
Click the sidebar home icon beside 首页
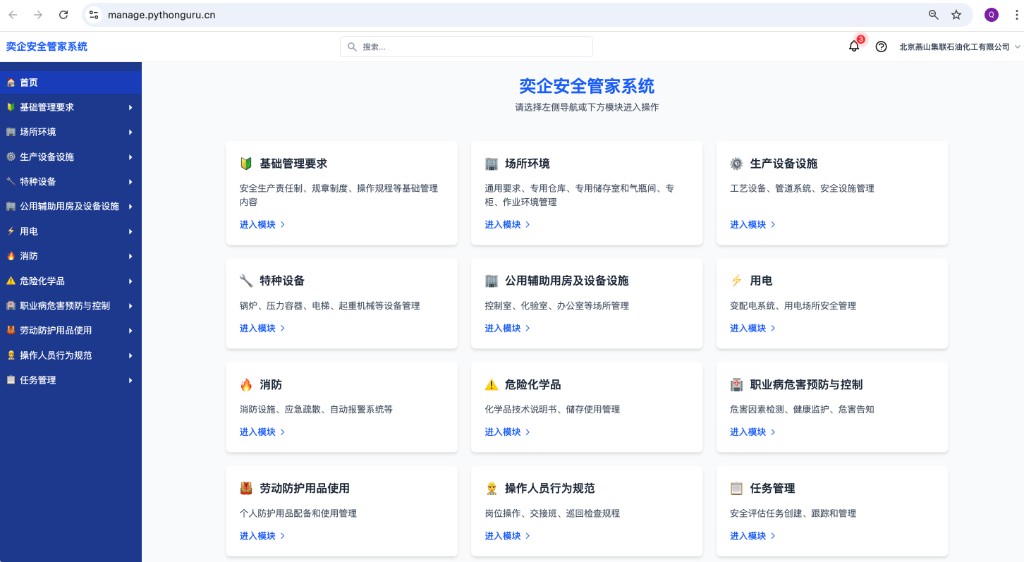(10, 82)
